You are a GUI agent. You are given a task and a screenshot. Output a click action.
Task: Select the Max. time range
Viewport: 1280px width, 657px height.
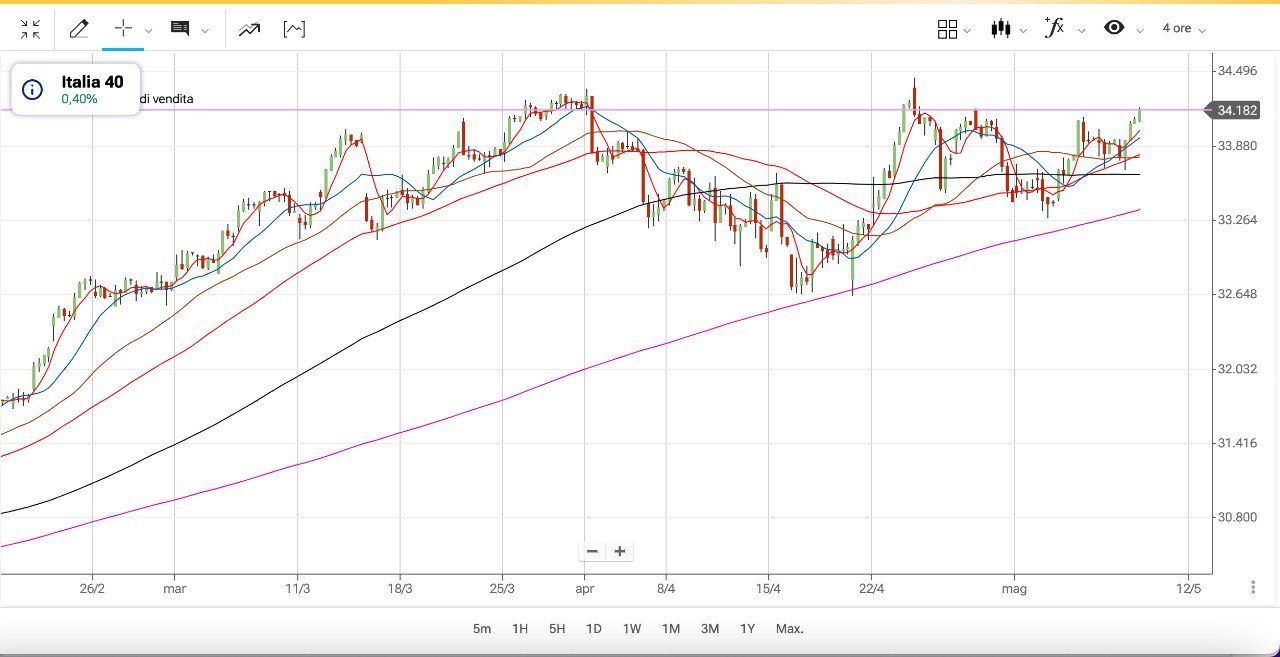789,629
